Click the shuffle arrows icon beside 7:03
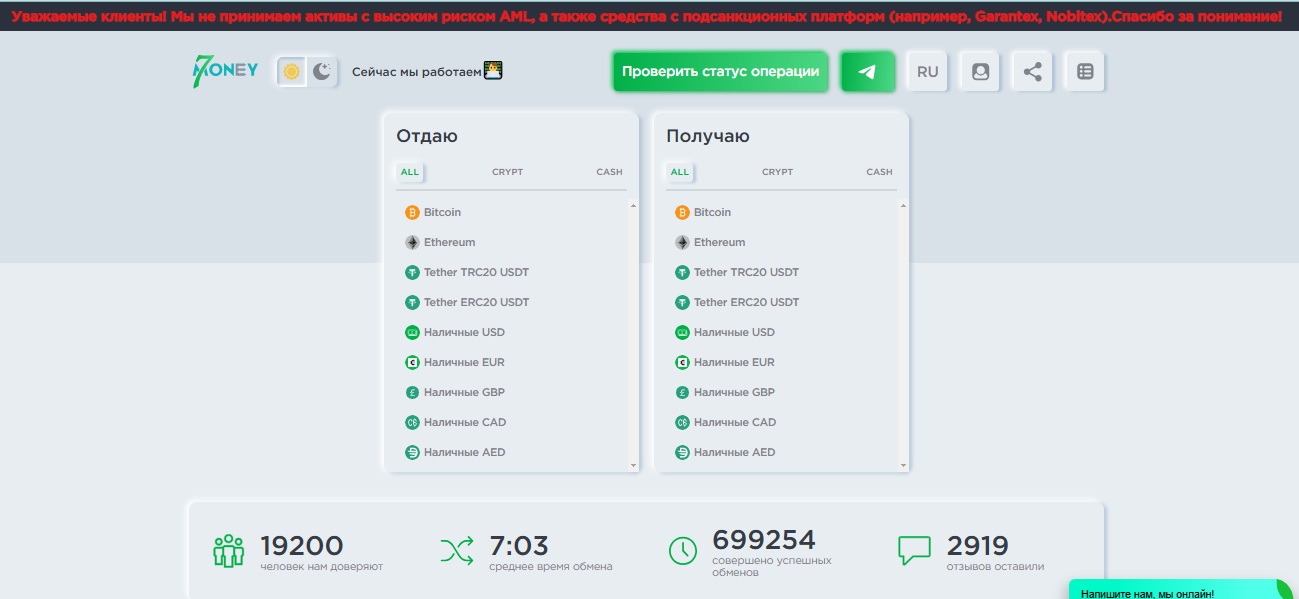The image size is (1299, 599). (457, 550)
